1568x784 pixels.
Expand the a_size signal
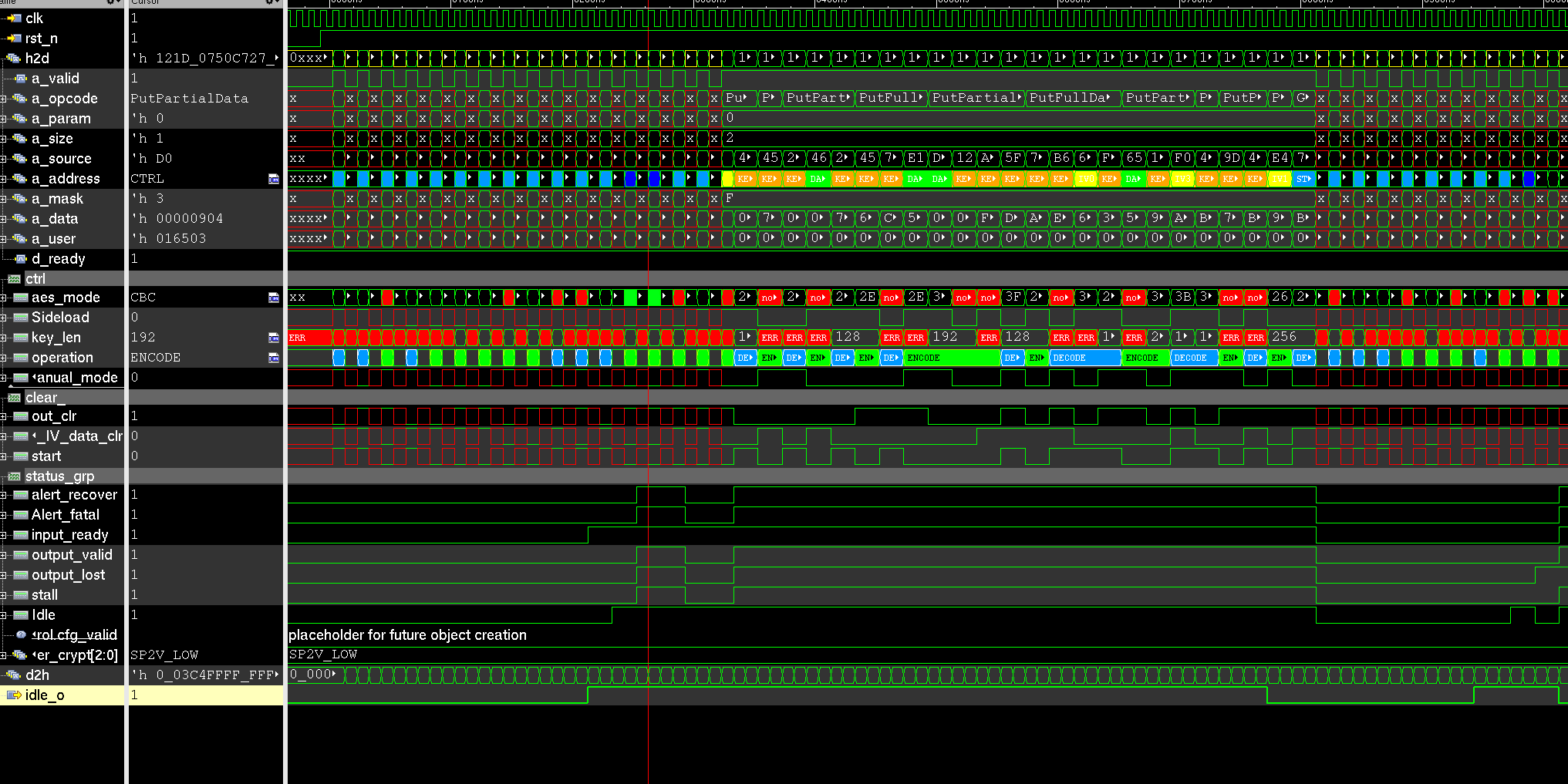point(4,138)
